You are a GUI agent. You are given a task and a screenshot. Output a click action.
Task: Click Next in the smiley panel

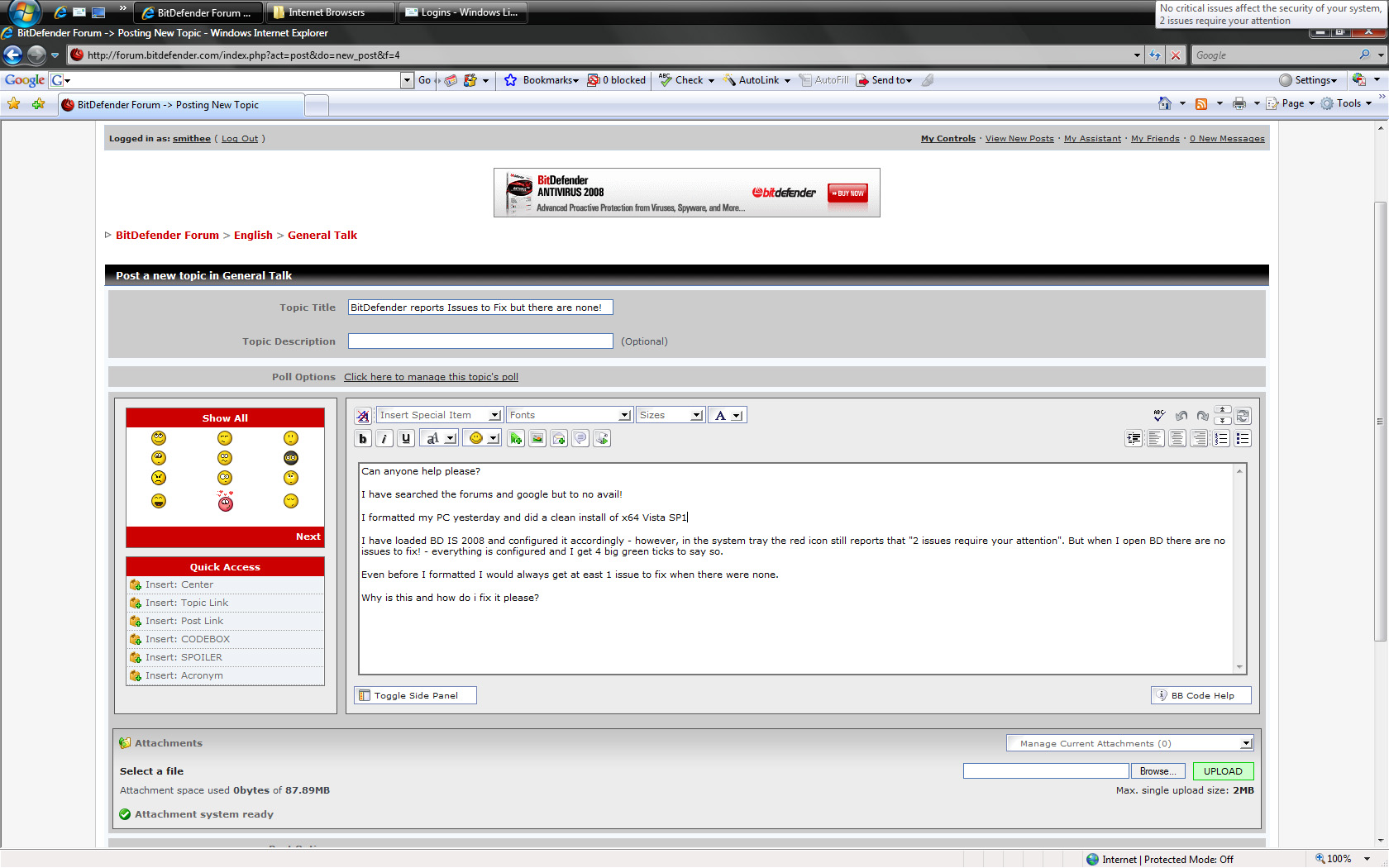(308, 537)
